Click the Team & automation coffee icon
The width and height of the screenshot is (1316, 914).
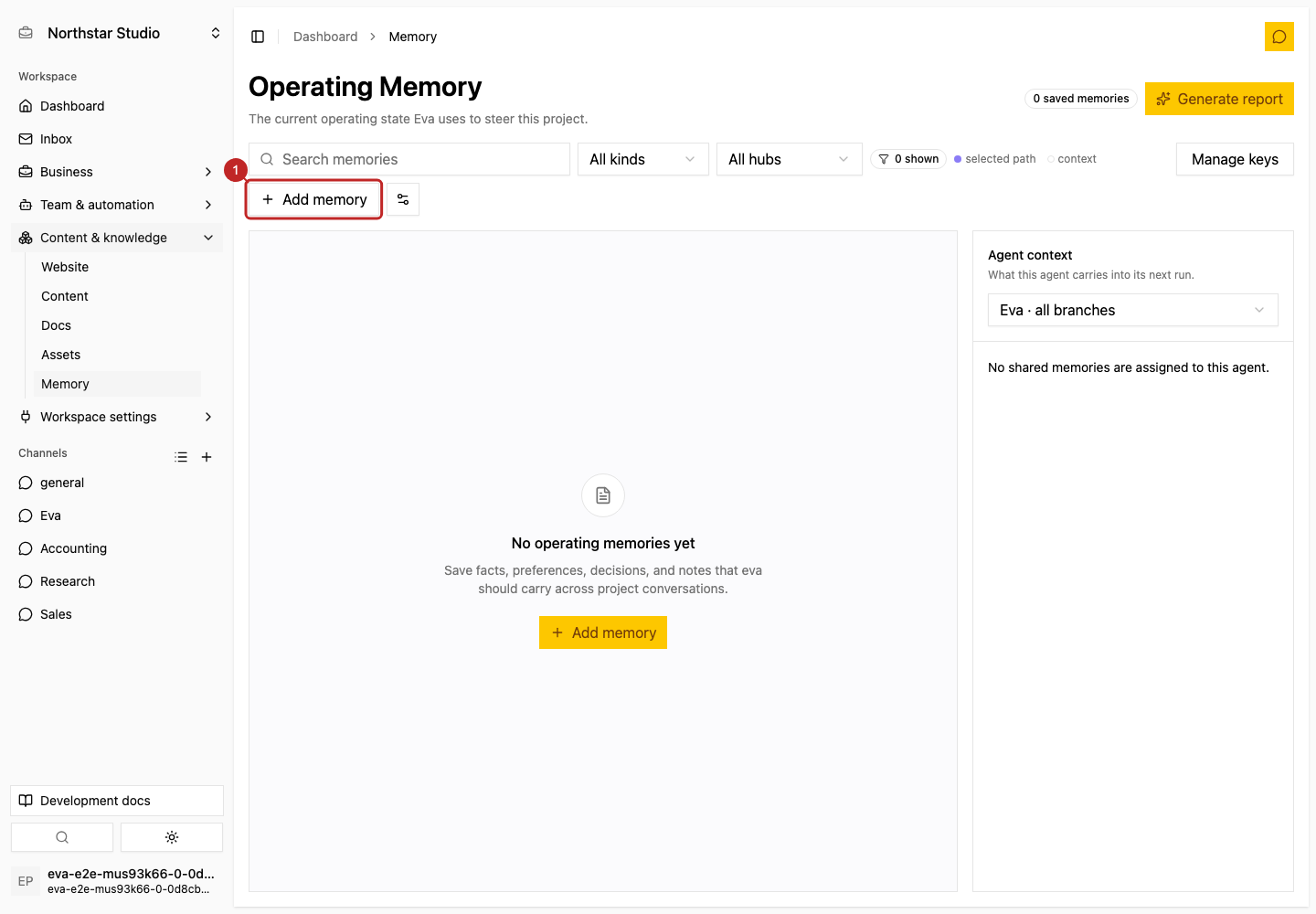[26, 205]
